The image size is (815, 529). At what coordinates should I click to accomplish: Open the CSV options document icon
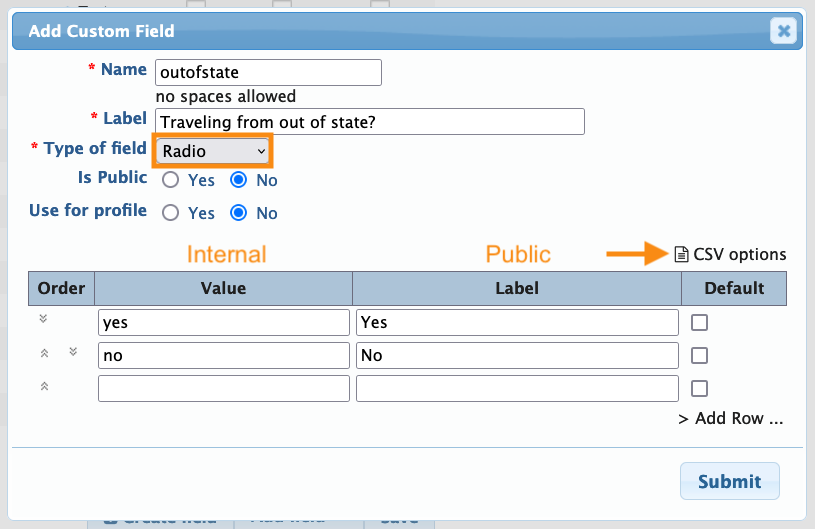click(x=681, y=254)
